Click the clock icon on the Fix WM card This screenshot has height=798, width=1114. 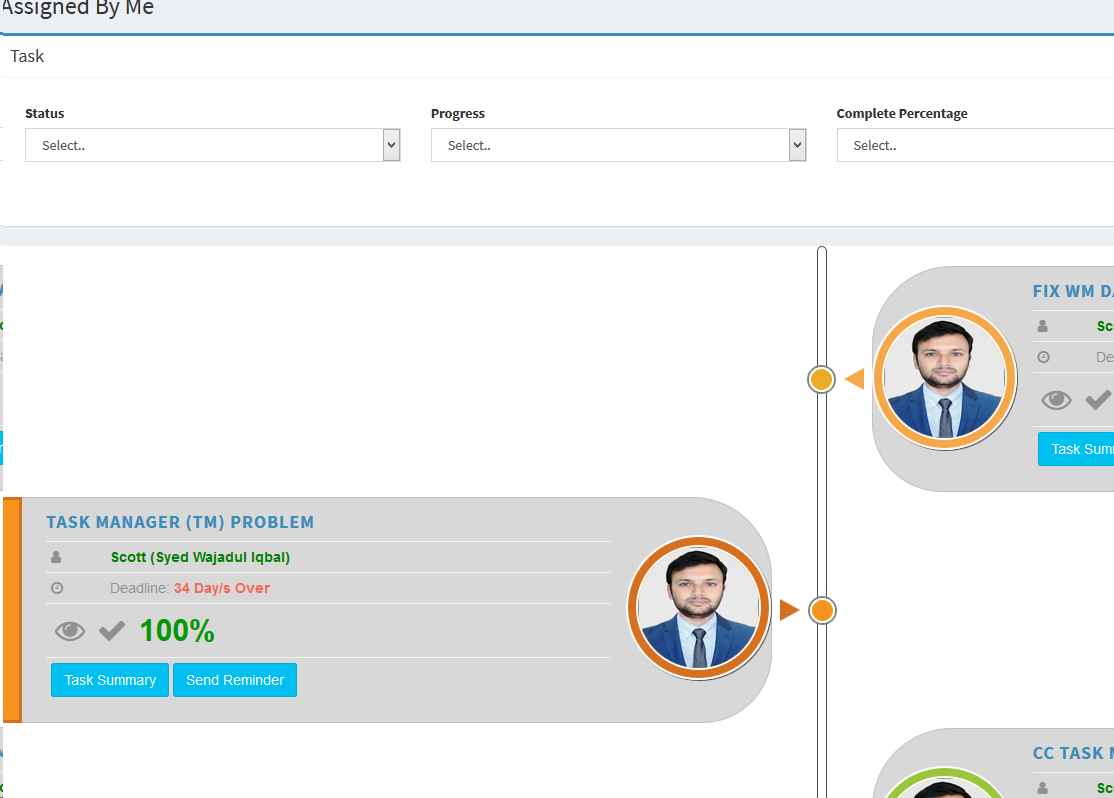1043,357
